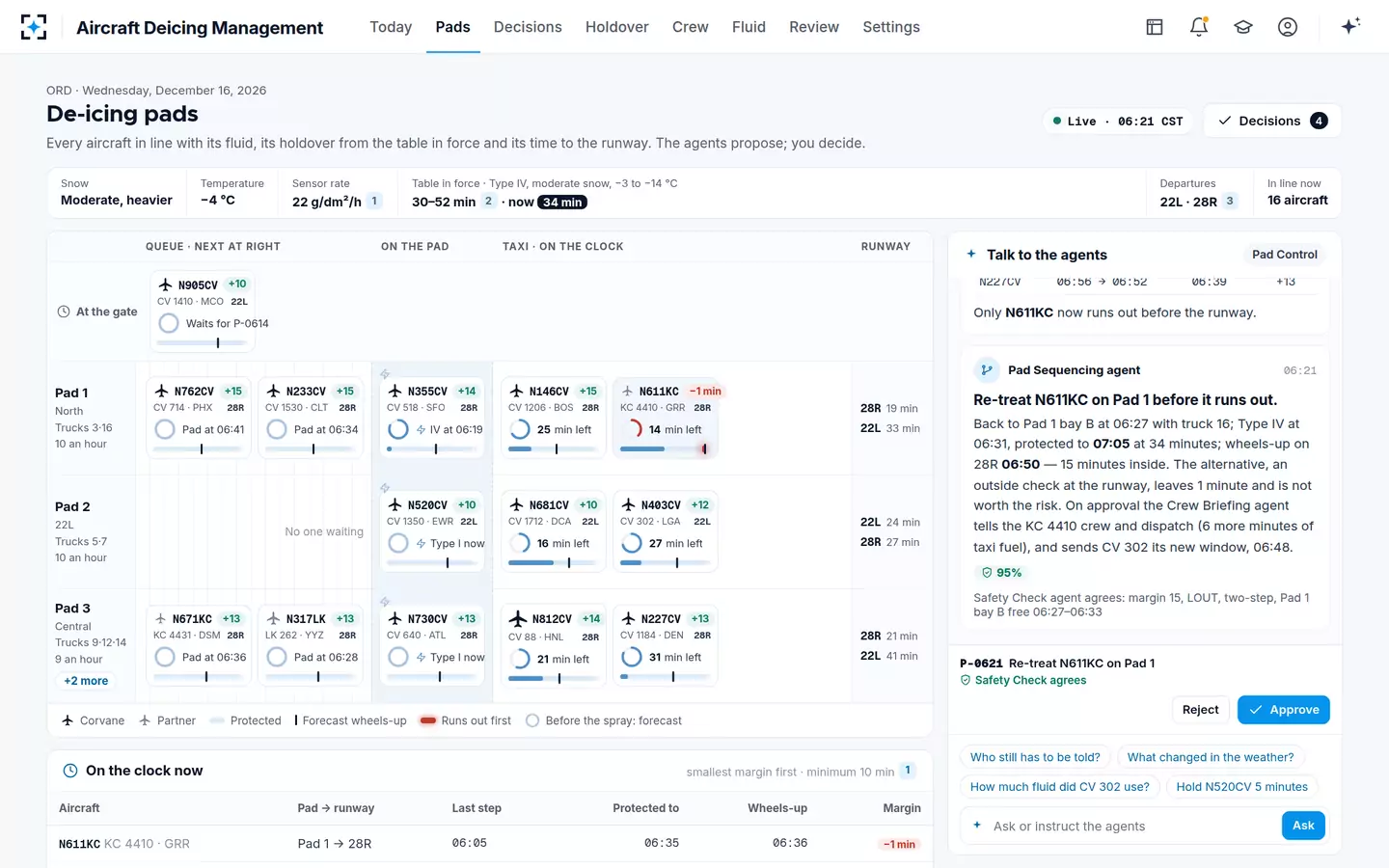
Task: Toggle N233CV Pad at 06:34 circle
Action: point(277,429)
